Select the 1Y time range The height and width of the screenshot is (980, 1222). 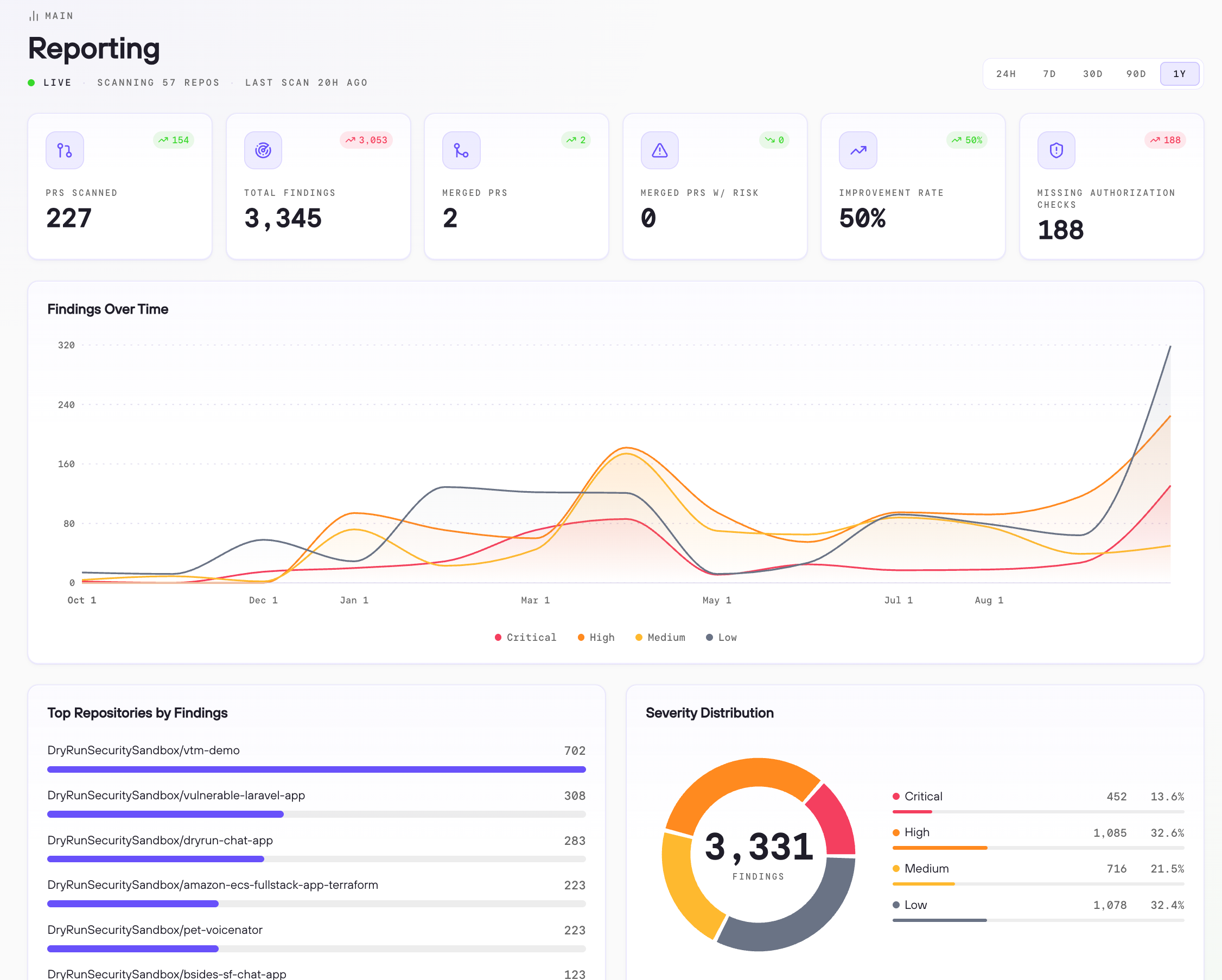pos(1180,74)
